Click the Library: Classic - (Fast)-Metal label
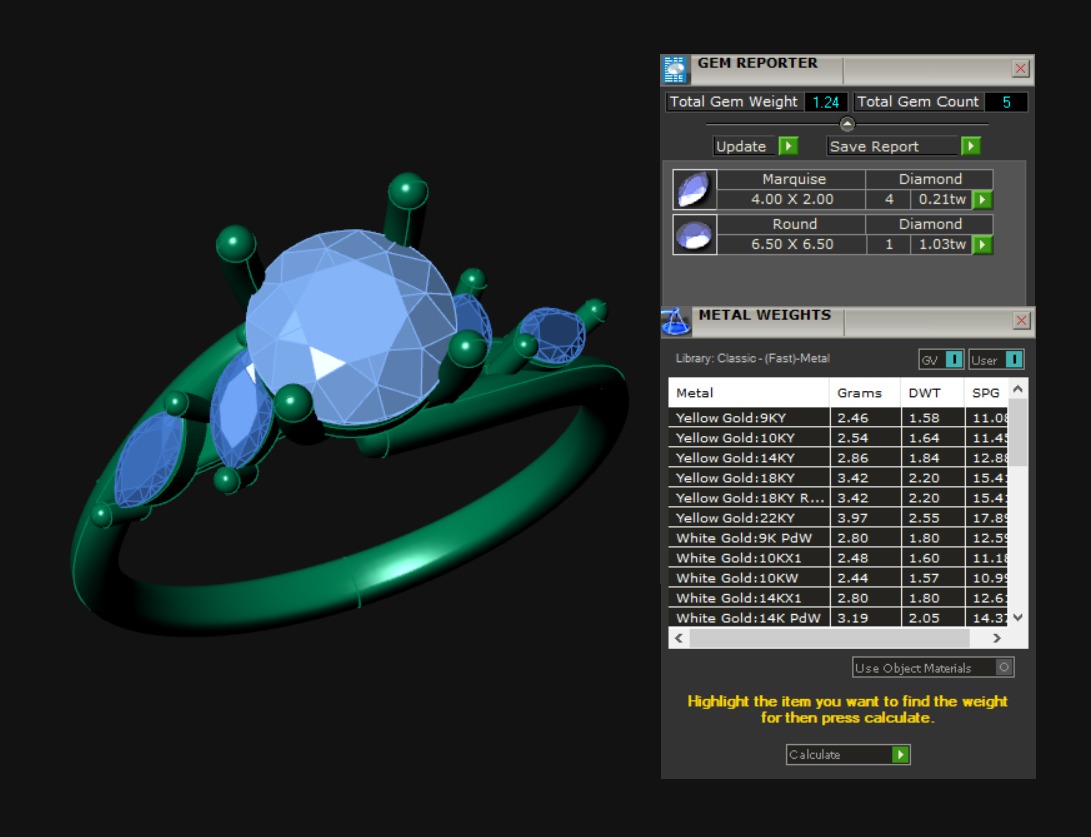Screen dimensions: 1091x837 pos(752,359)
